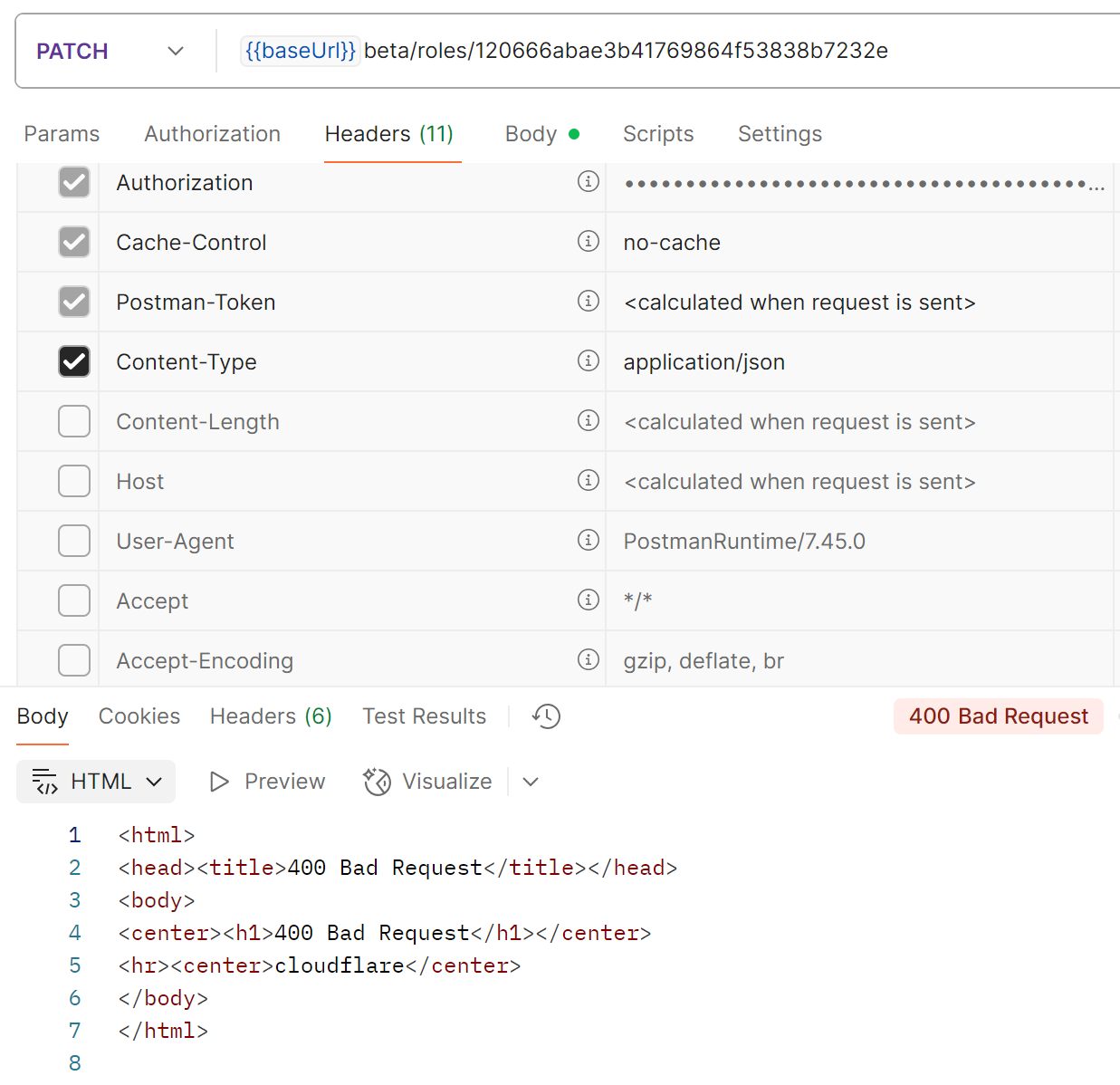Enable the Accept-Encoding header checkbox
The width and height of the screenshot is (1120, 1085).
(74, 660)
